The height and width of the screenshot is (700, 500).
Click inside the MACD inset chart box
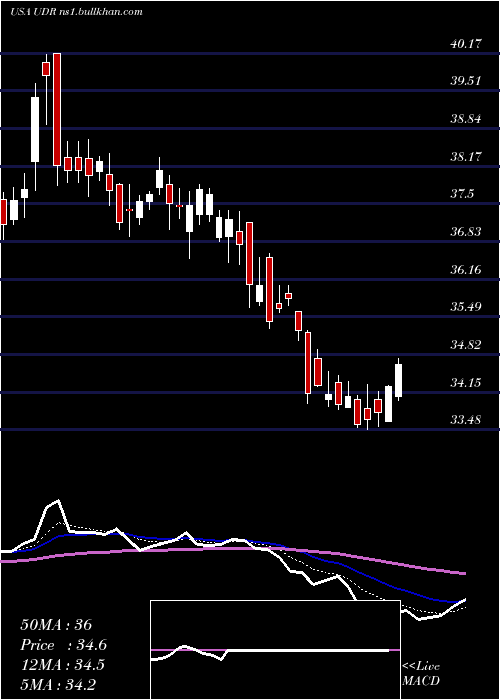tap(275, 650)
